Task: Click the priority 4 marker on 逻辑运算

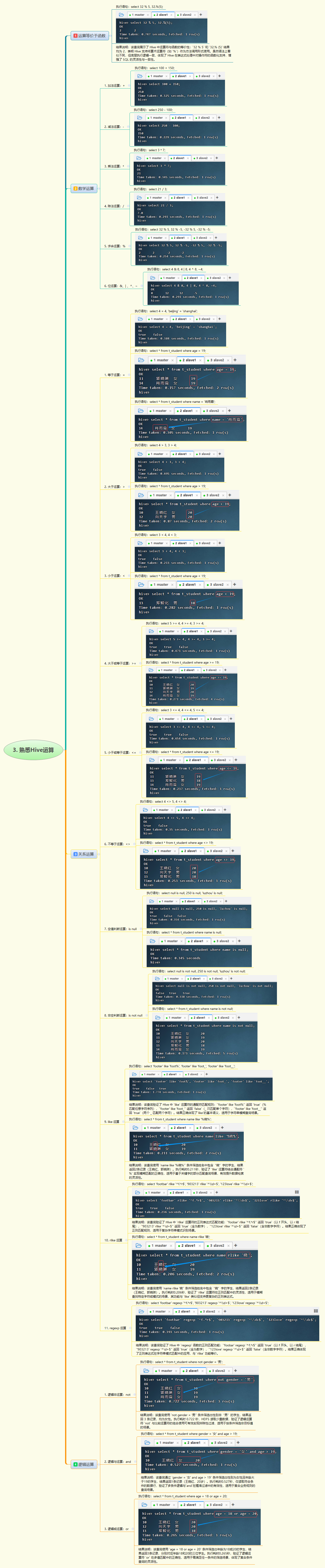Action: [76, 1465]
